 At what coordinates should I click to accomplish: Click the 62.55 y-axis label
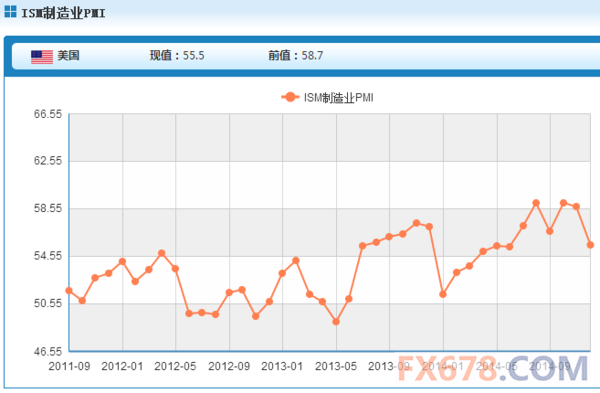[x=48, y=161]
